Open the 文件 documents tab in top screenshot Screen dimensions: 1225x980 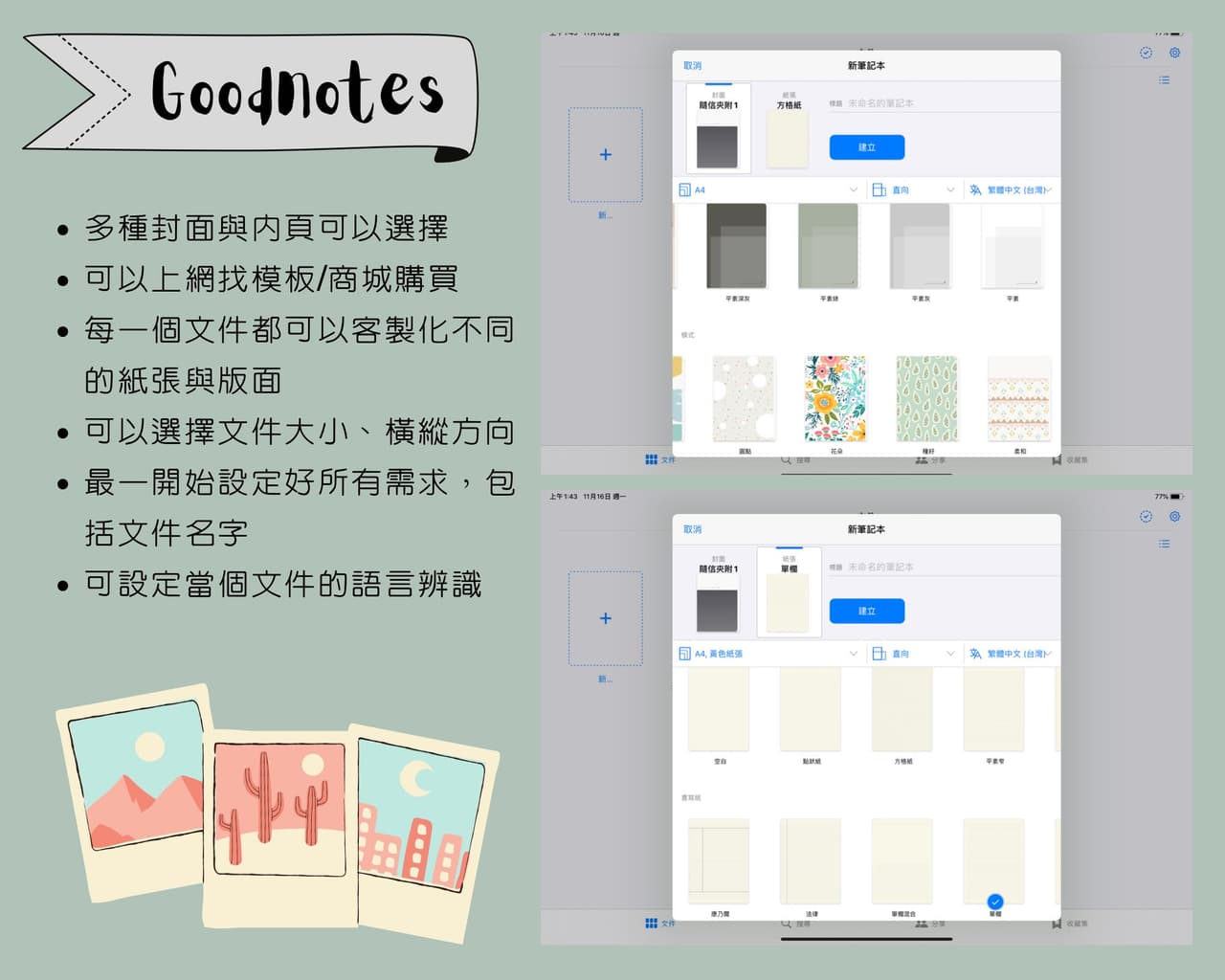click(x=660, y=460)
